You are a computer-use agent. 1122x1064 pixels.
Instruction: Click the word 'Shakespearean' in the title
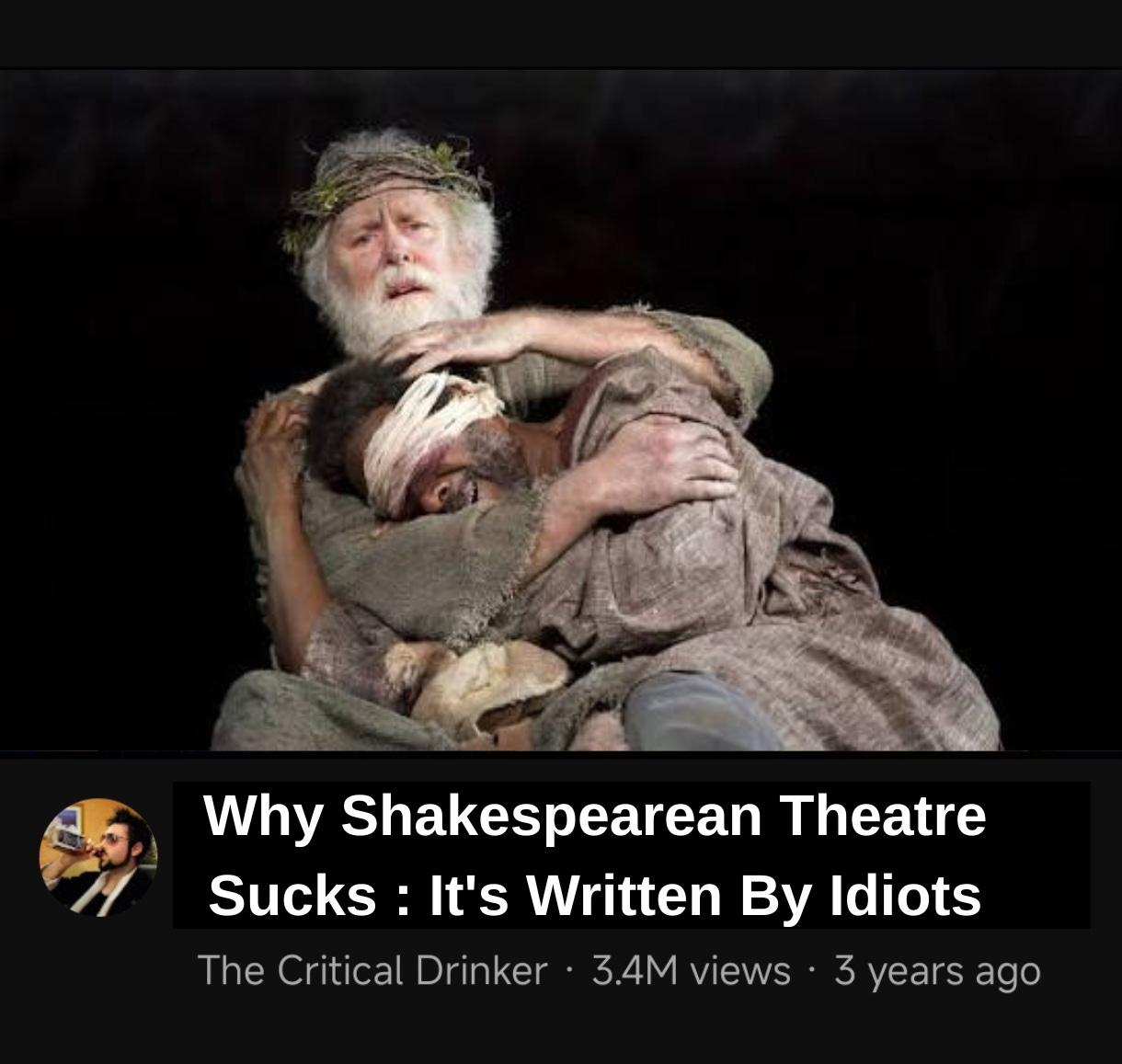click(552, 817)
